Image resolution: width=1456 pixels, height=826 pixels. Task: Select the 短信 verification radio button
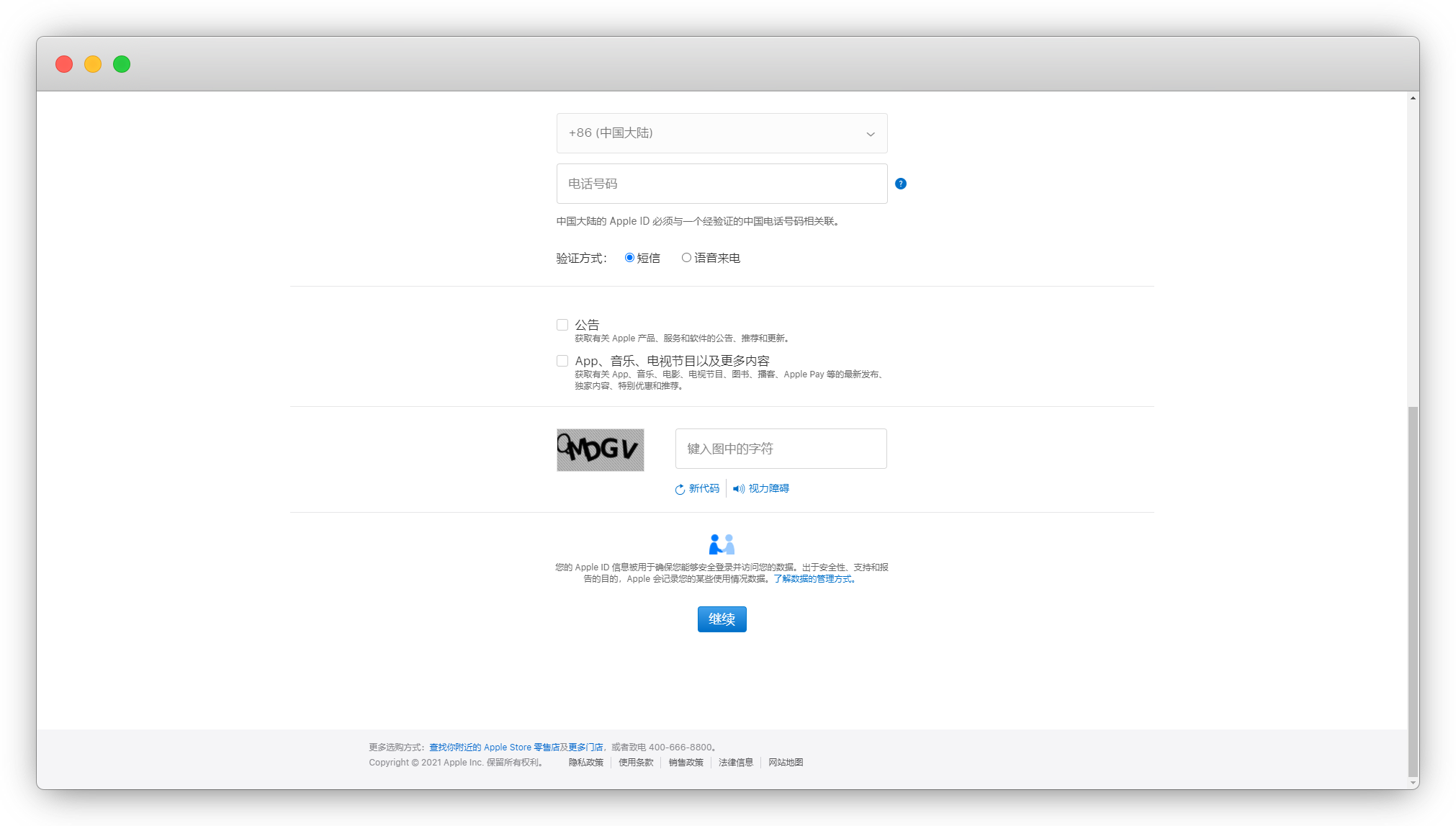pyautogui.click(x=629, y=258)
